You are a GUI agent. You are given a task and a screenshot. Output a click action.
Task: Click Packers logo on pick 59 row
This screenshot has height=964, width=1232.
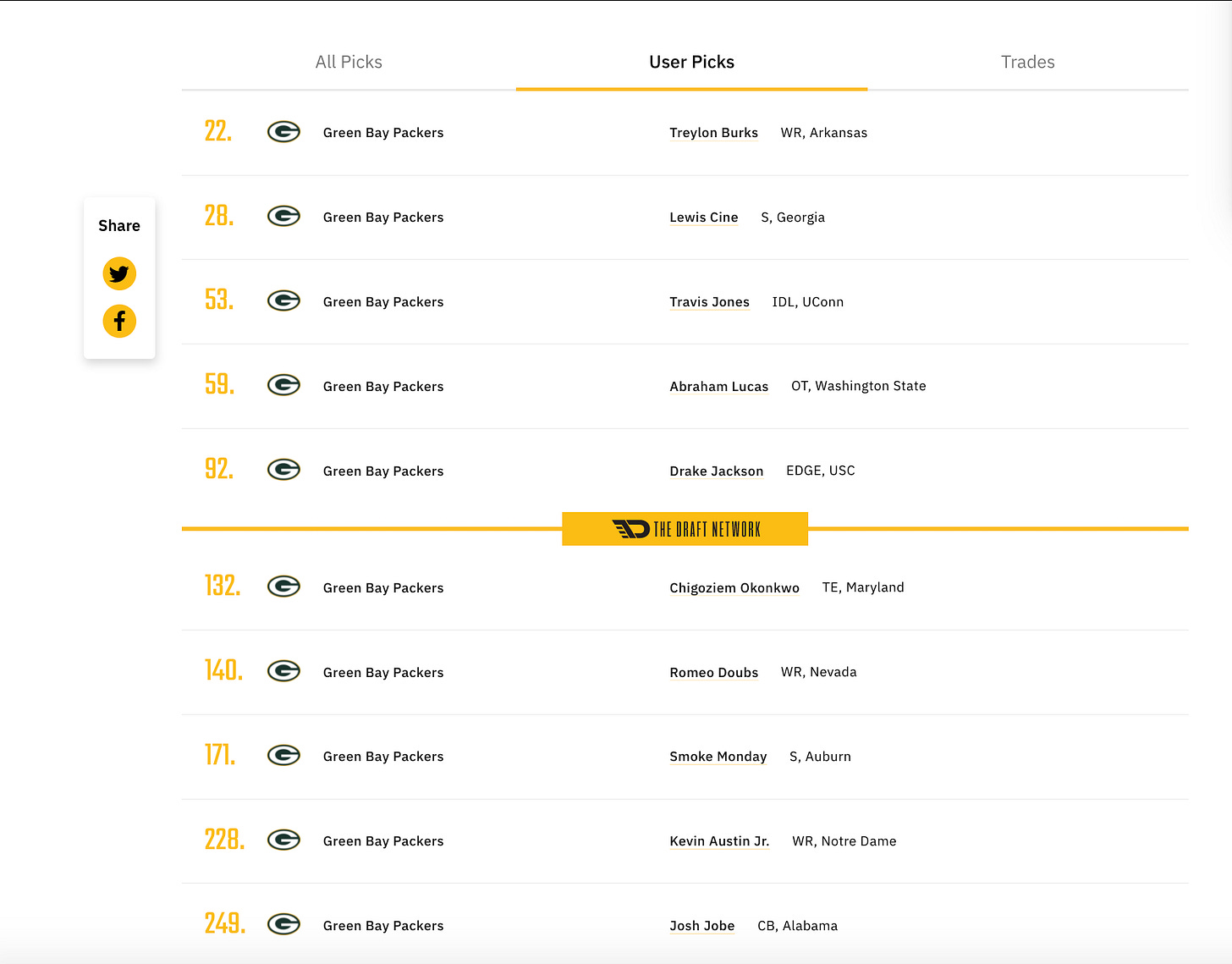pyautogui.click(x=283, y=385)
